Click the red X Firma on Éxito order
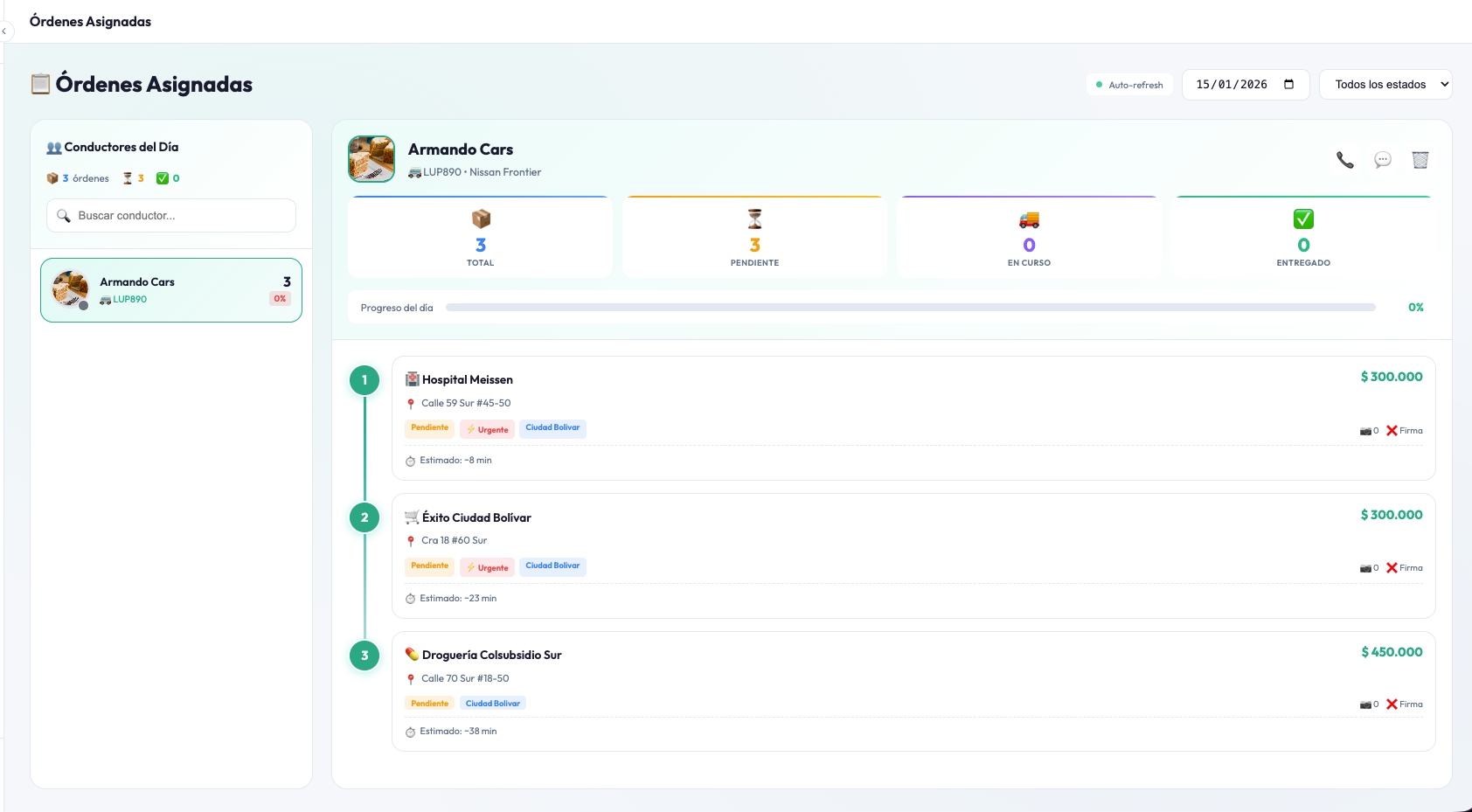1472x812 pixels. [x=1392, y=567]
